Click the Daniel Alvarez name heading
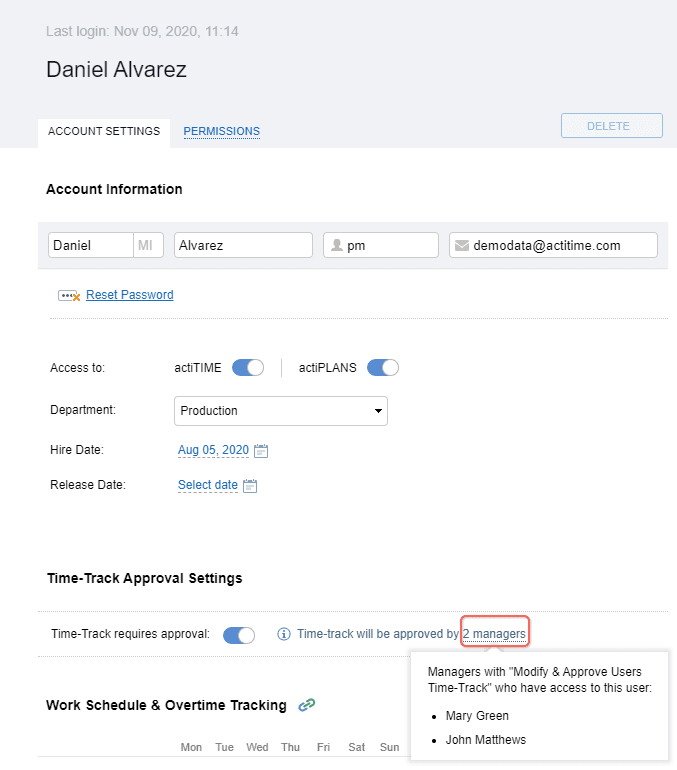 click(x=116, y=69)
